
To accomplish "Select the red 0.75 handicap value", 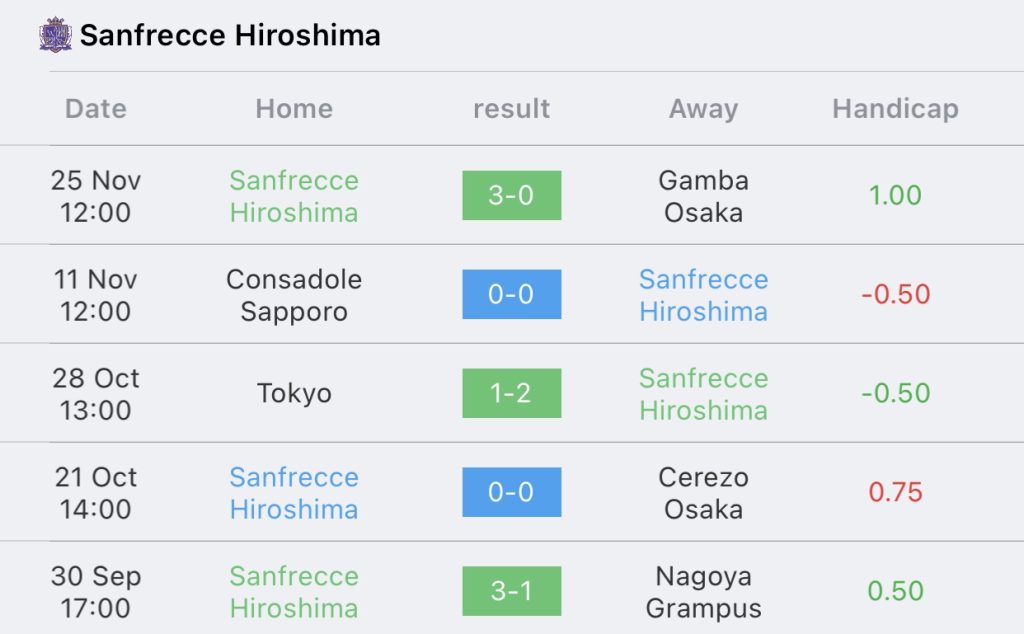I will coord(895,492).
